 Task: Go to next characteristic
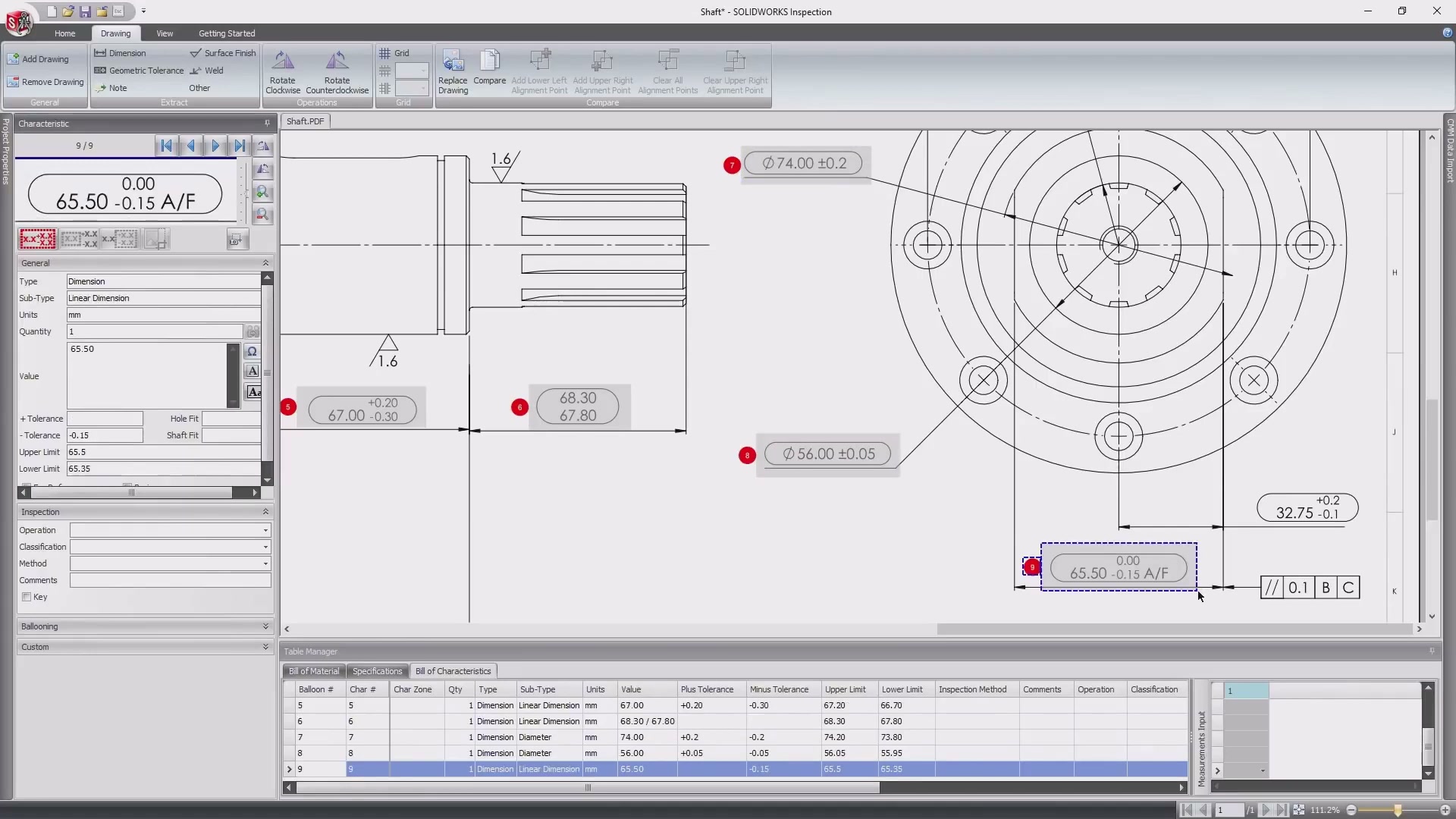(215, 146)
